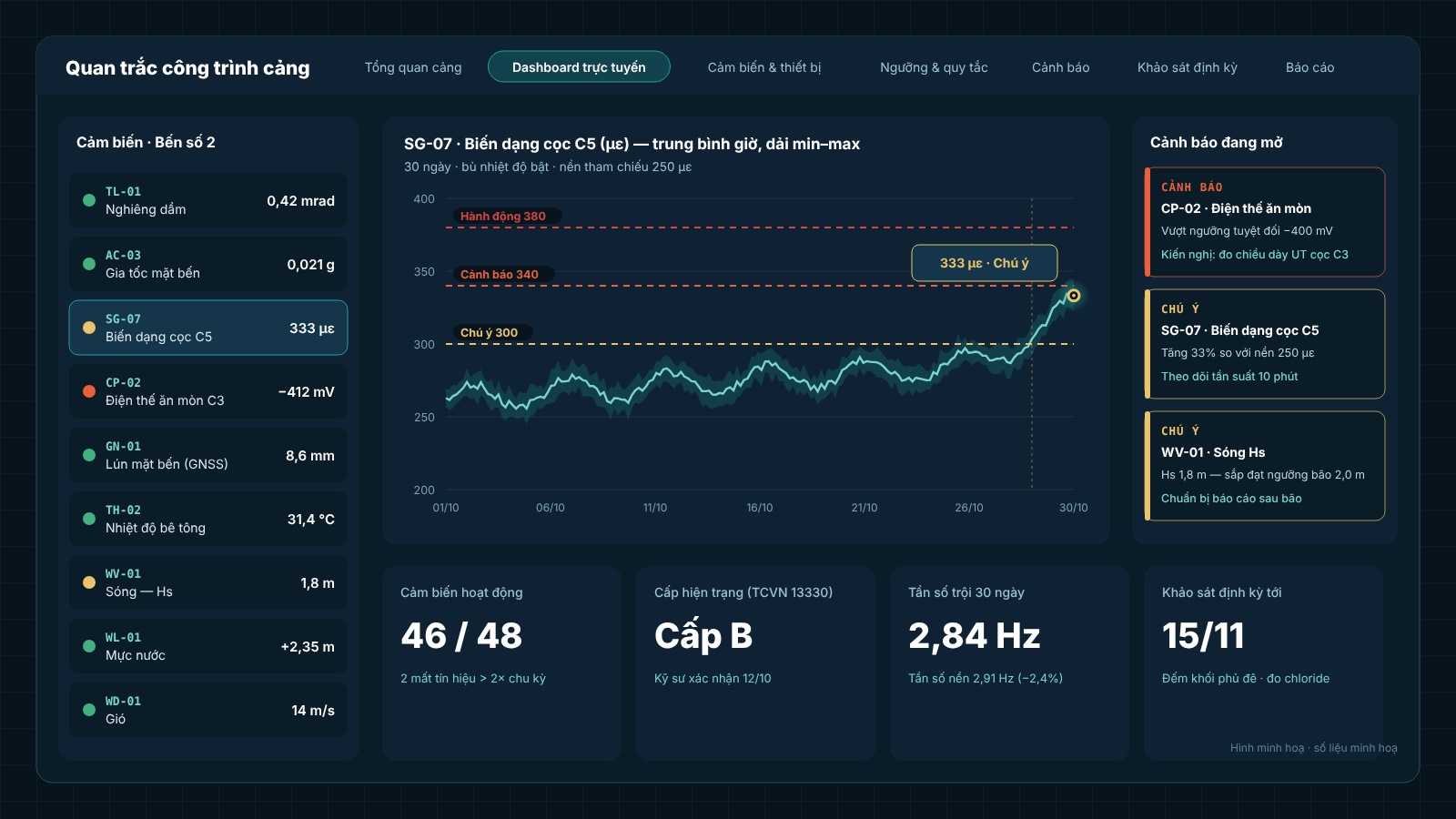Image resolution: width=1456 pixels, height=819 pixels.
Task: Open the Cảm biến hoạt động 46 / 48 card
Action: point(501,663)
